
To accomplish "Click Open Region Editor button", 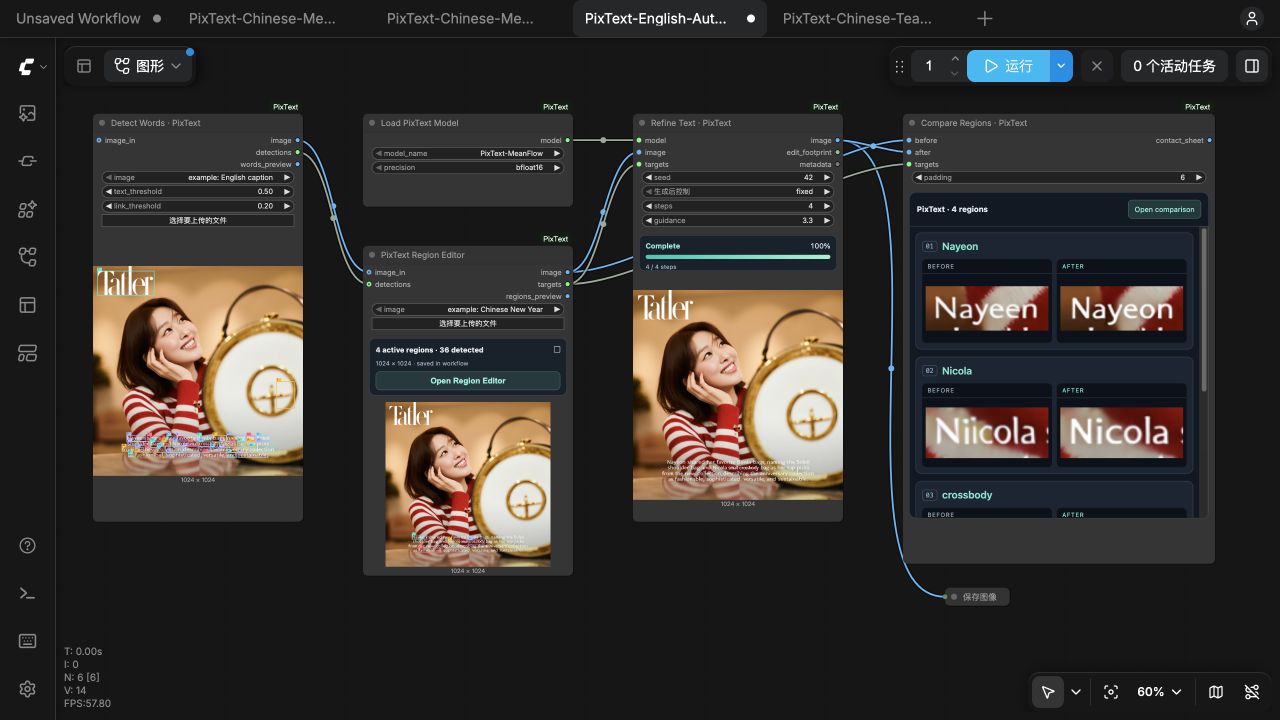I will 468,381.
